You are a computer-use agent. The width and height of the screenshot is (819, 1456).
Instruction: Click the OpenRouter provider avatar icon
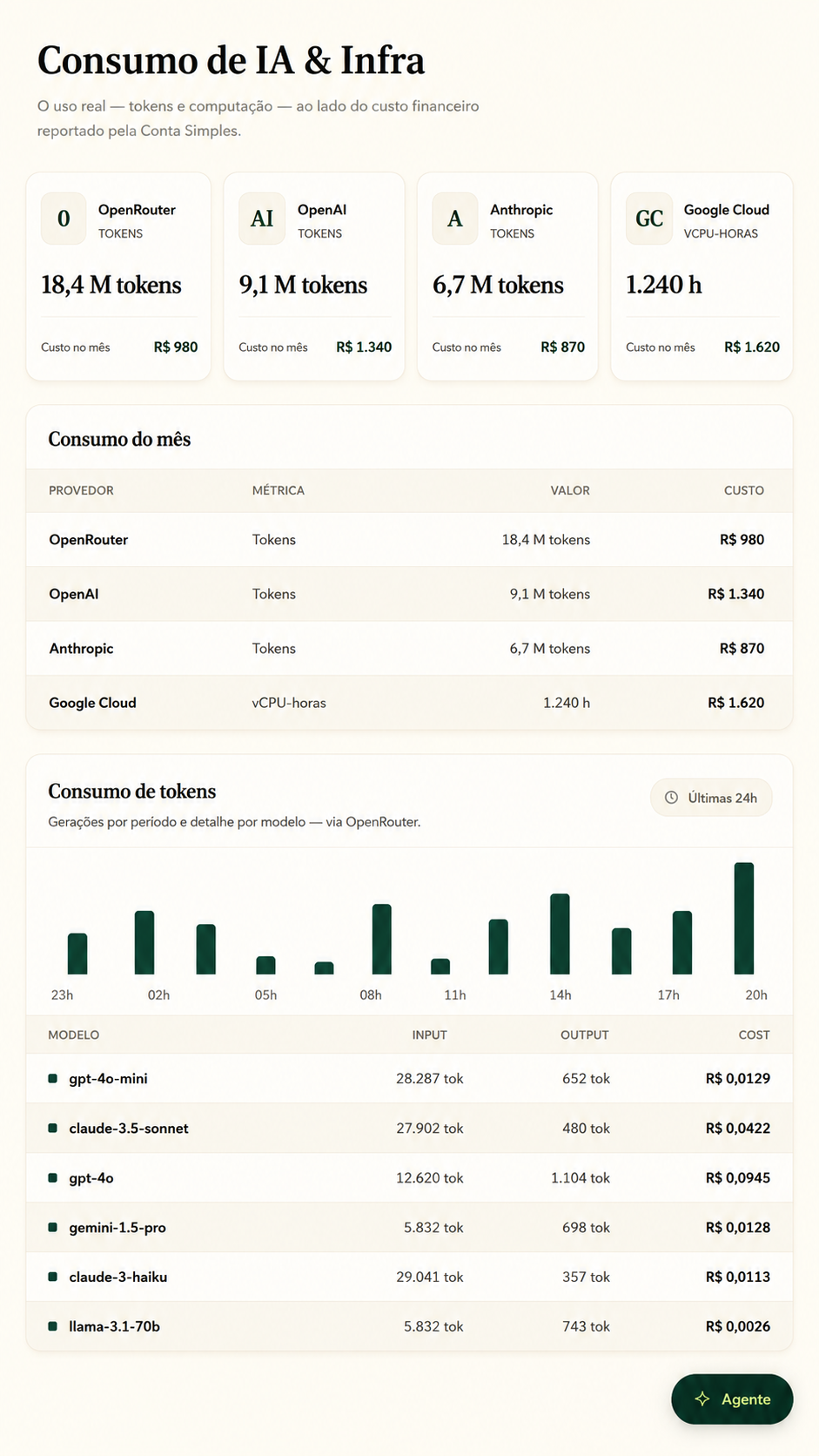64,219
